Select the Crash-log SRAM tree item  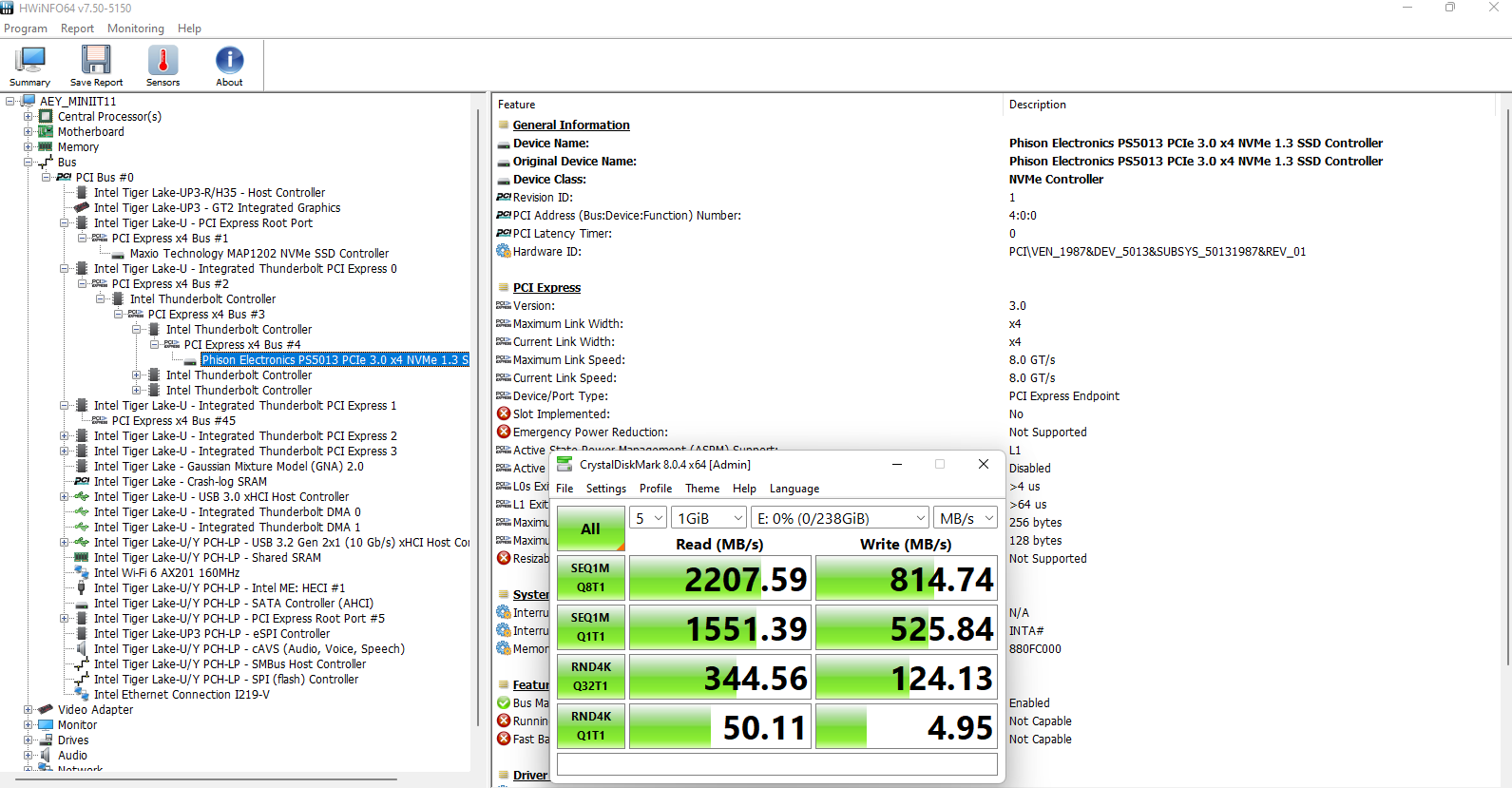pos(181,482)
